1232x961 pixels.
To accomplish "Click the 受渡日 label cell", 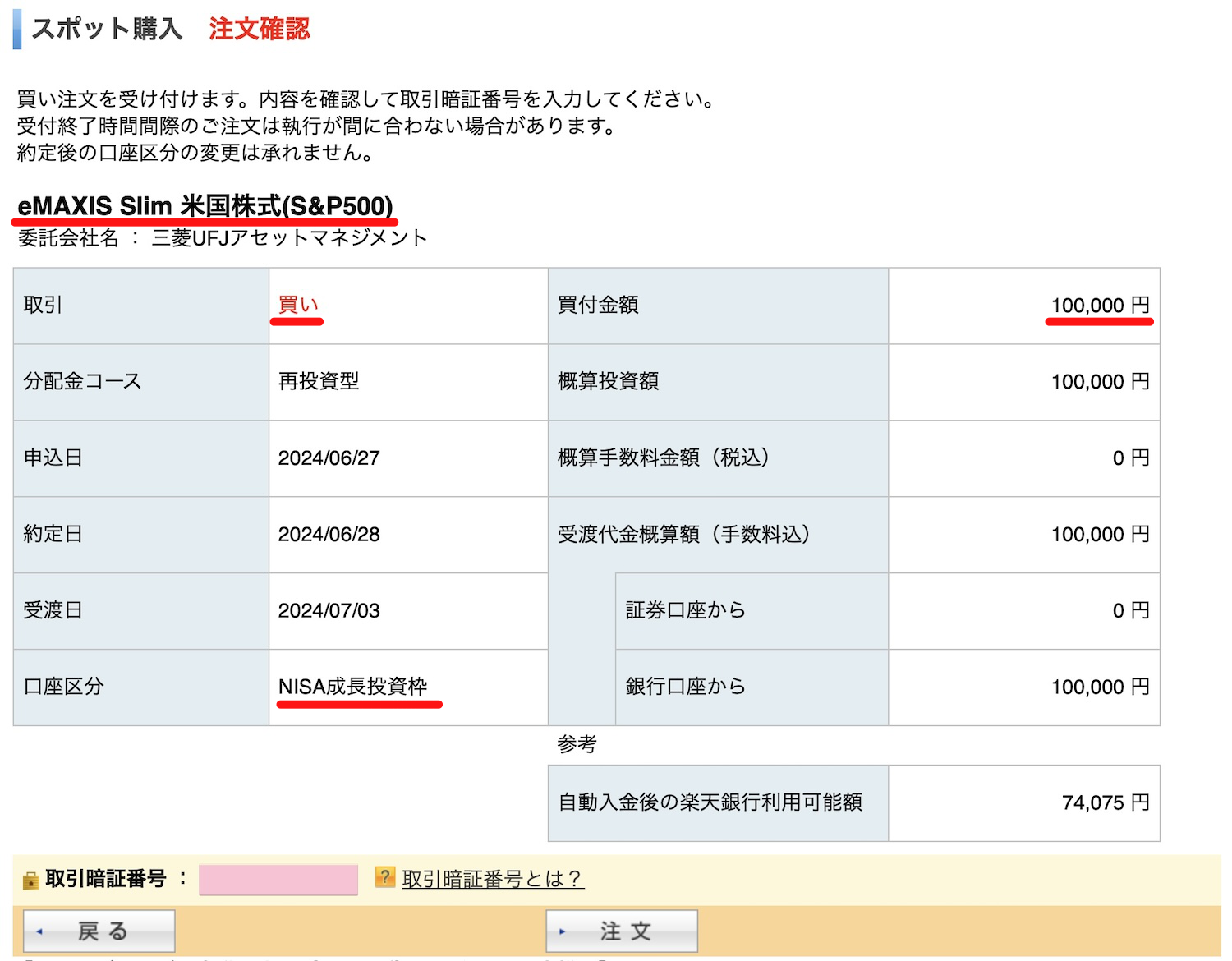I will [x=141, y=611].
